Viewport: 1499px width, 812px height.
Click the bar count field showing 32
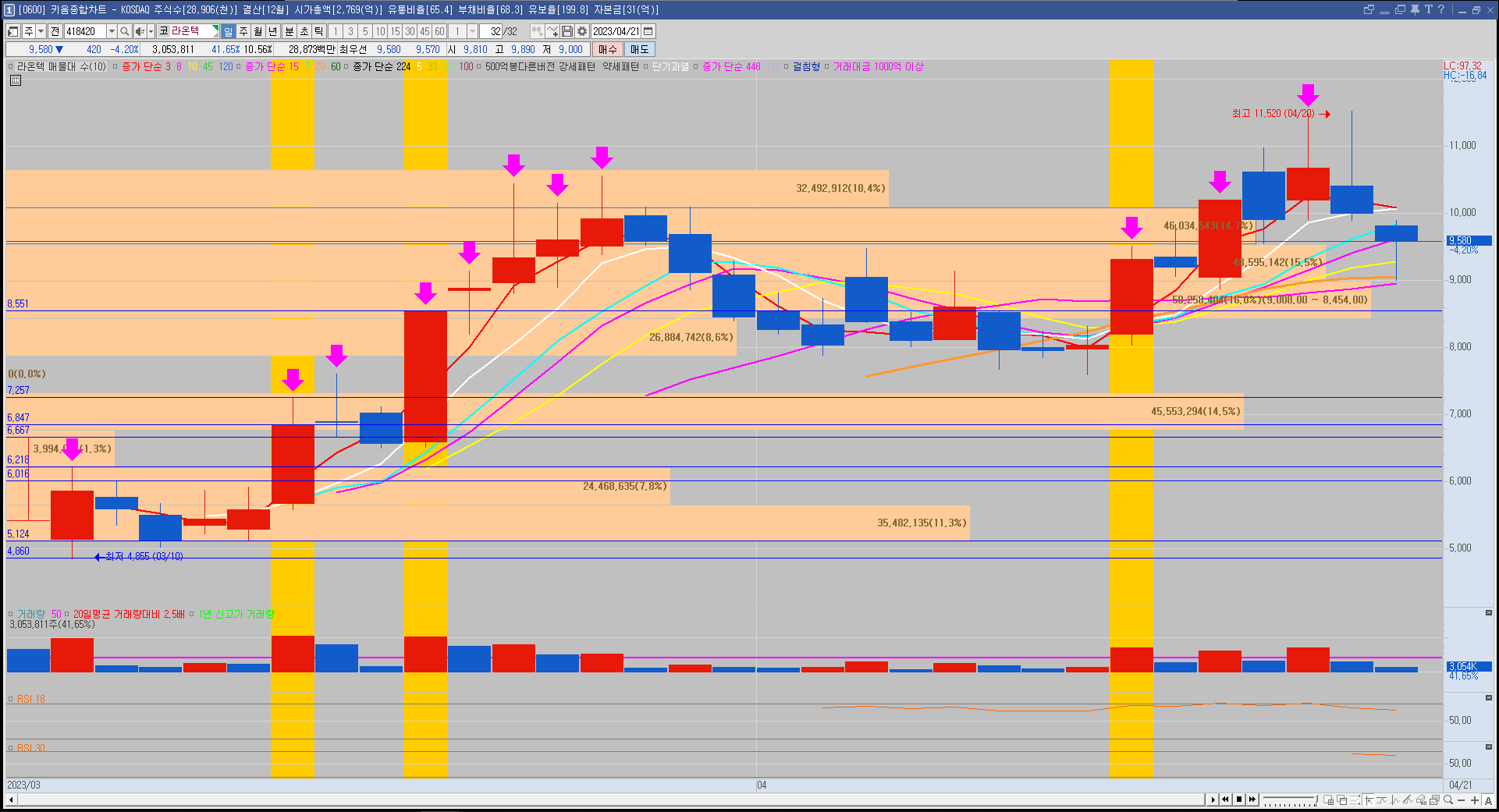coord(491,31)
